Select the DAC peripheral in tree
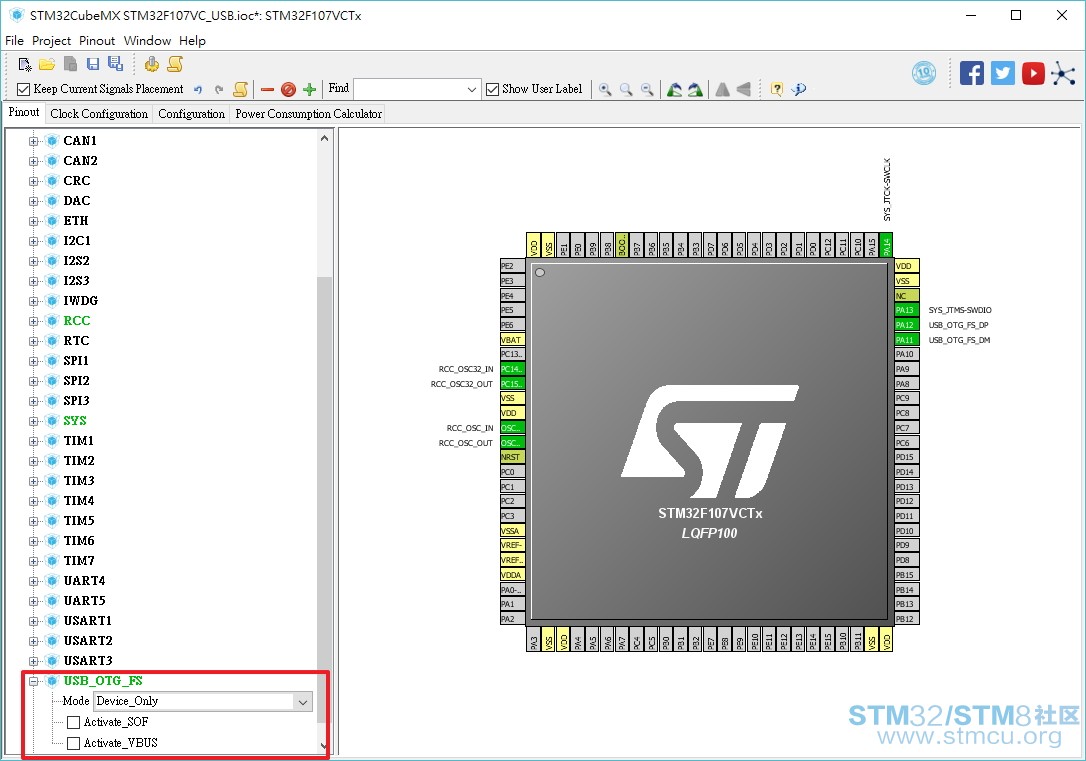1086x761 pixels. click(77, 201)
